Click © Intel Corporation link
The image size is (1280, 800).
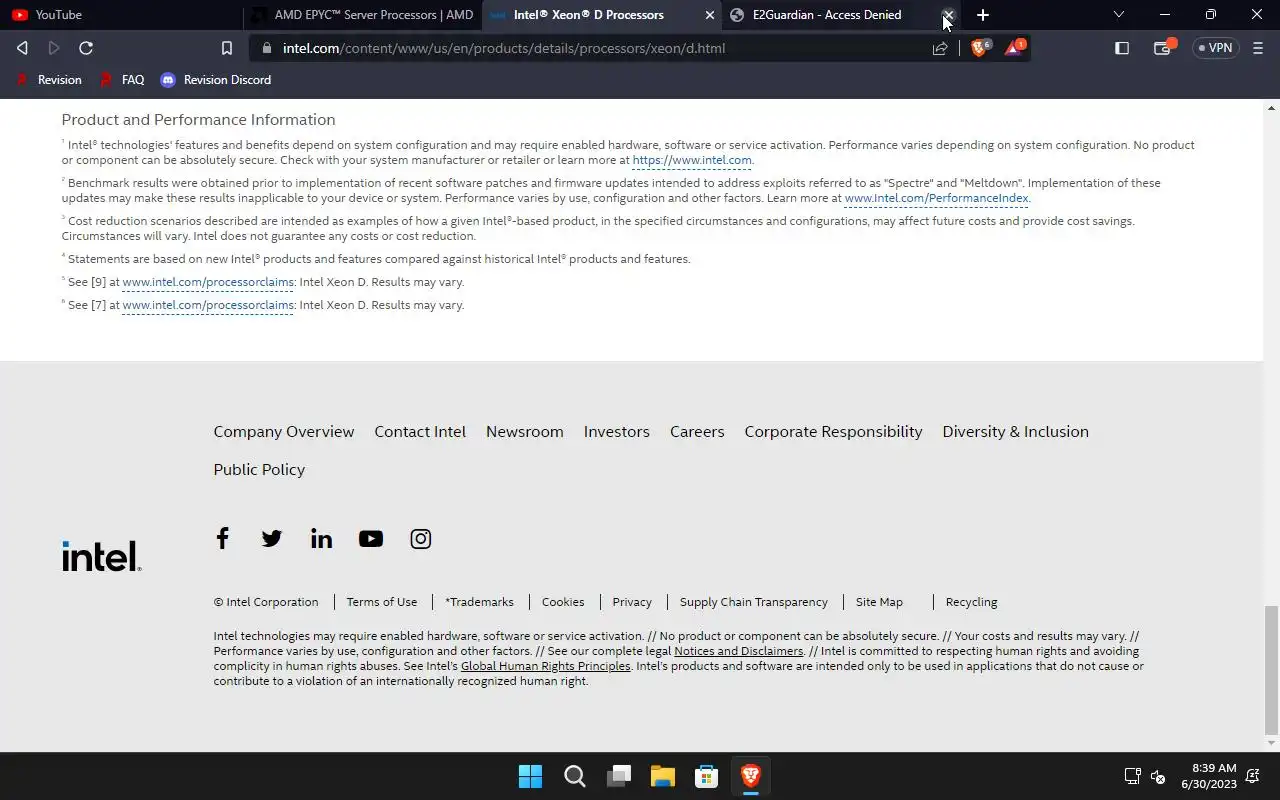(266, 602)
